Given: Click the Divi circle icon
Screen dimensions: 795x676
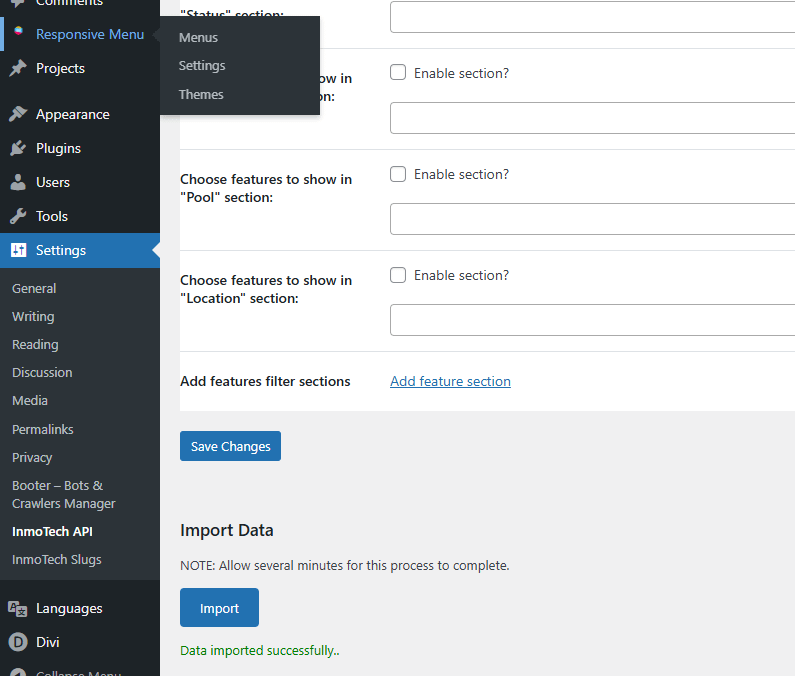Looking at the screenshot, I should tap(18, 642).
